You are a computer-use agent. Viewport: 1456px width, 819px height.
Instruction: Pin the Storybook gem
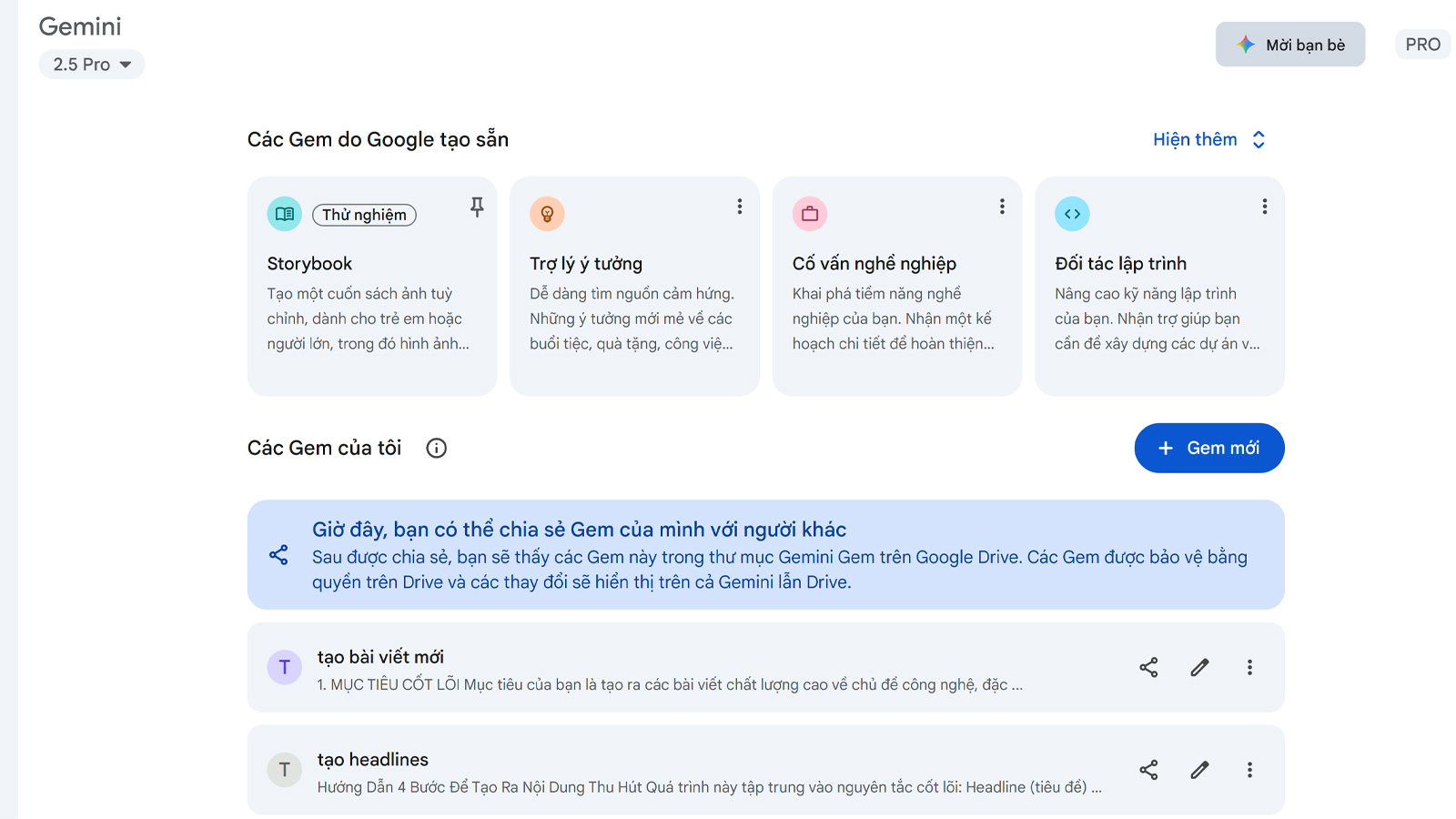(x=477, y=207)
